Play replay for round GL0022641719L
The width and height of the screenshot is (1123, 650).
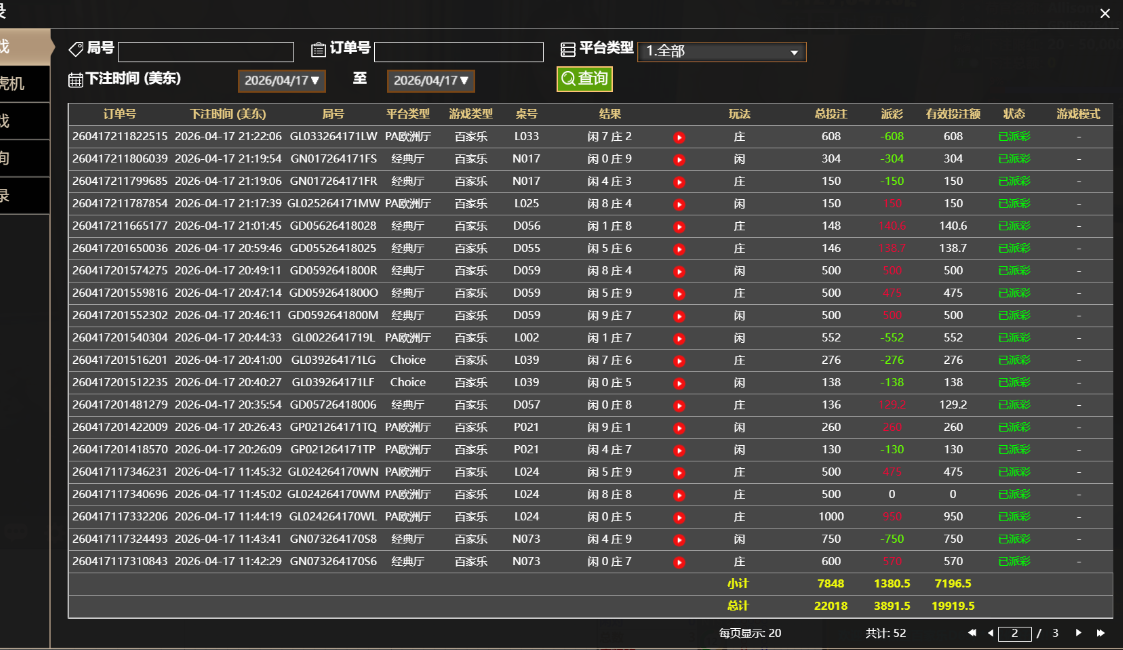679,338
